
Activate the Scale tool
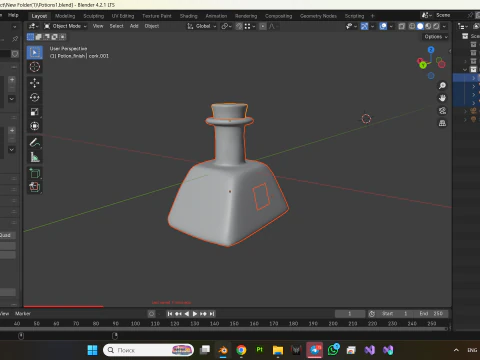(x=35, y=112)
